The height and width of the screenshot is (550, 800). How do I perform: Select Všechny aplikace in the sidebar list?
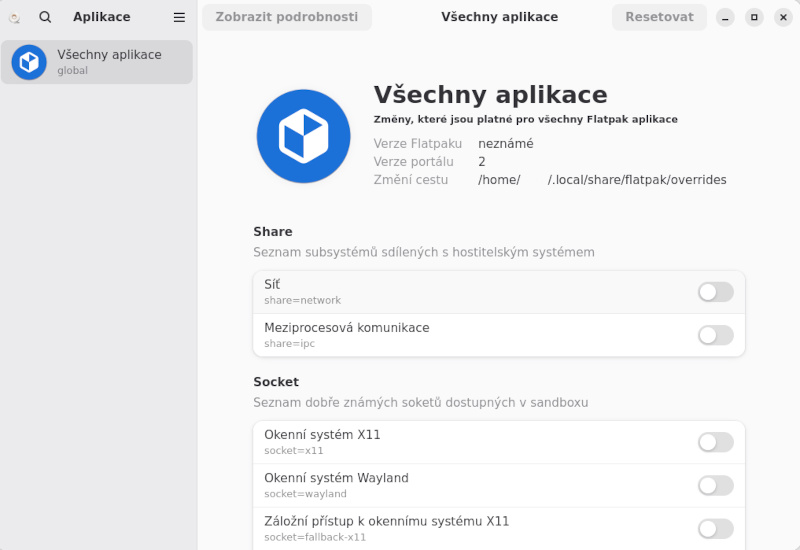click(109, 62)
